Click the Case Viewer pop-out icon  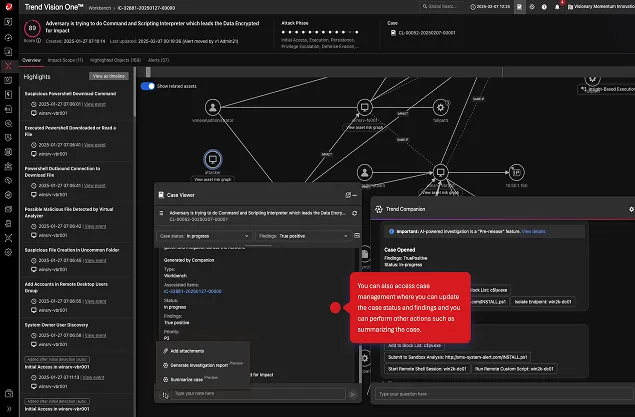click(x=346, y=195)
